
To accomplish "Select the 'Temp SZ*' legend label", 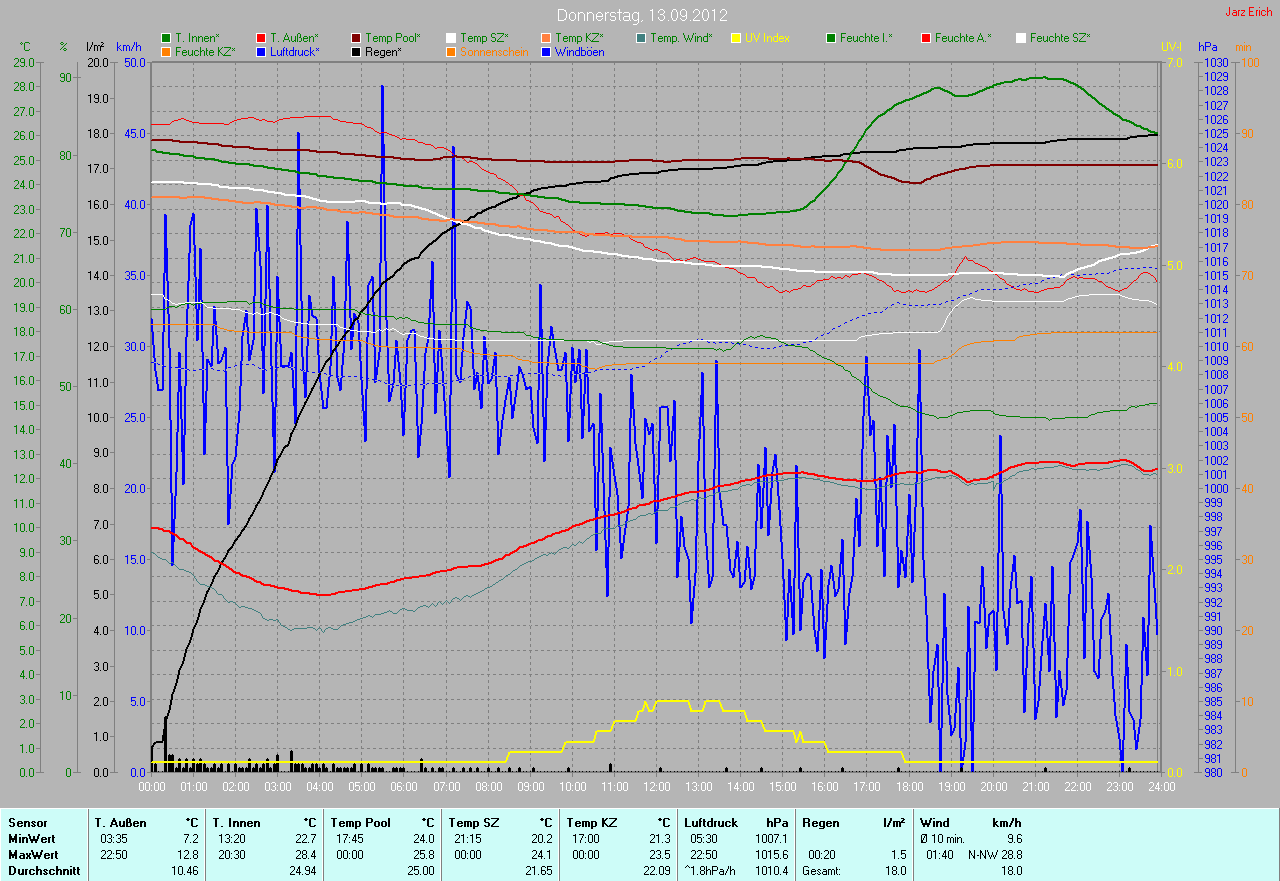I will [x=484, y=38].
